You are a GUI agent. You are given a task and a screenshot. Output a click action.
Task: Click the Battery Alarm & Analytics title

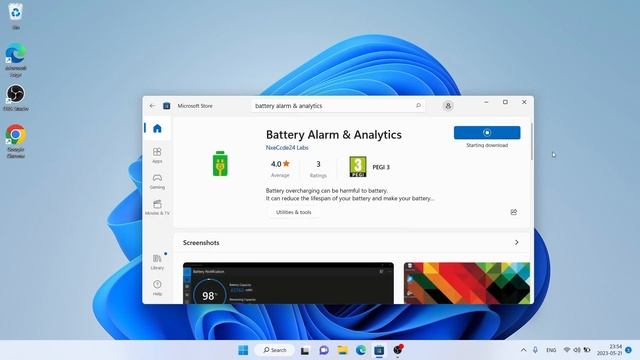[333, 135]
